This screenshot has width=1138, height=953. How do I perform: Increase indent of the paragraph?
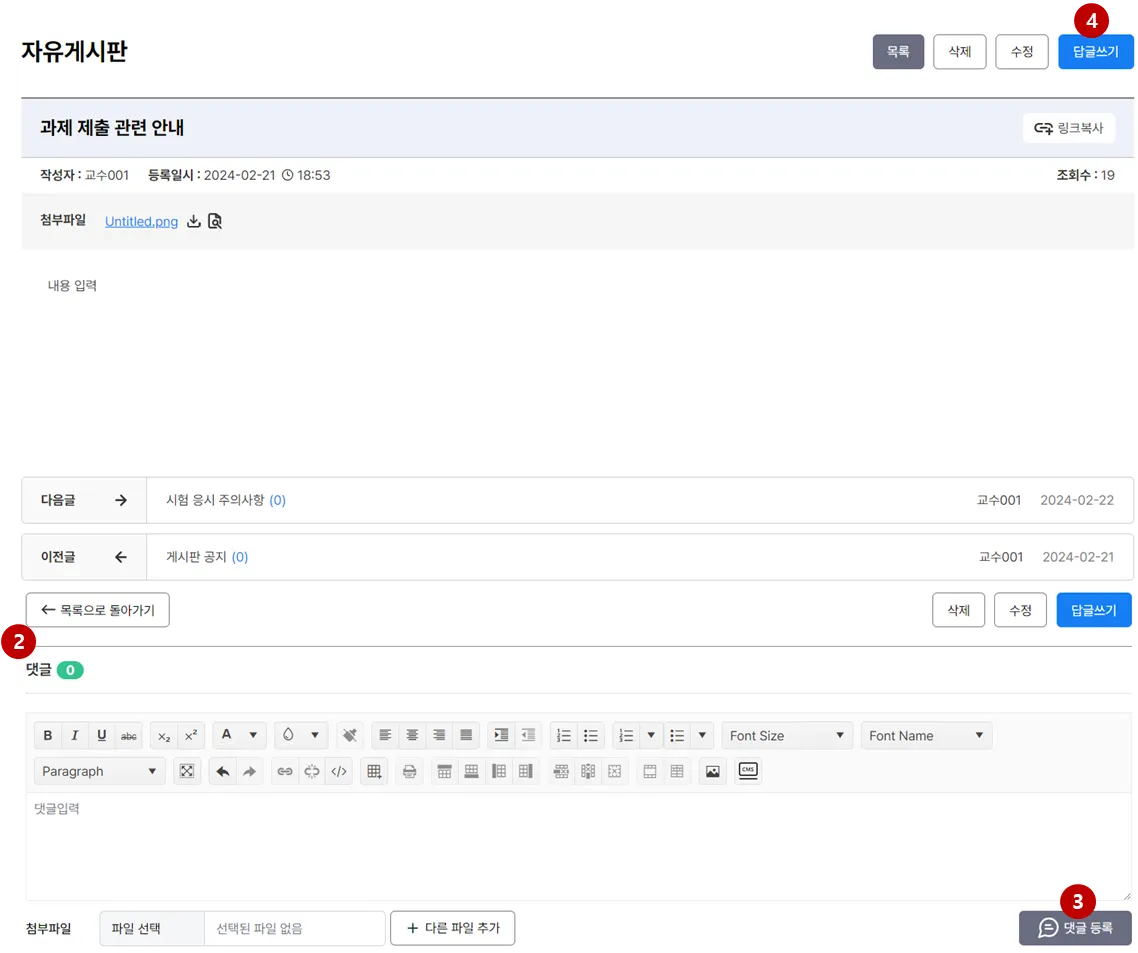502,735
